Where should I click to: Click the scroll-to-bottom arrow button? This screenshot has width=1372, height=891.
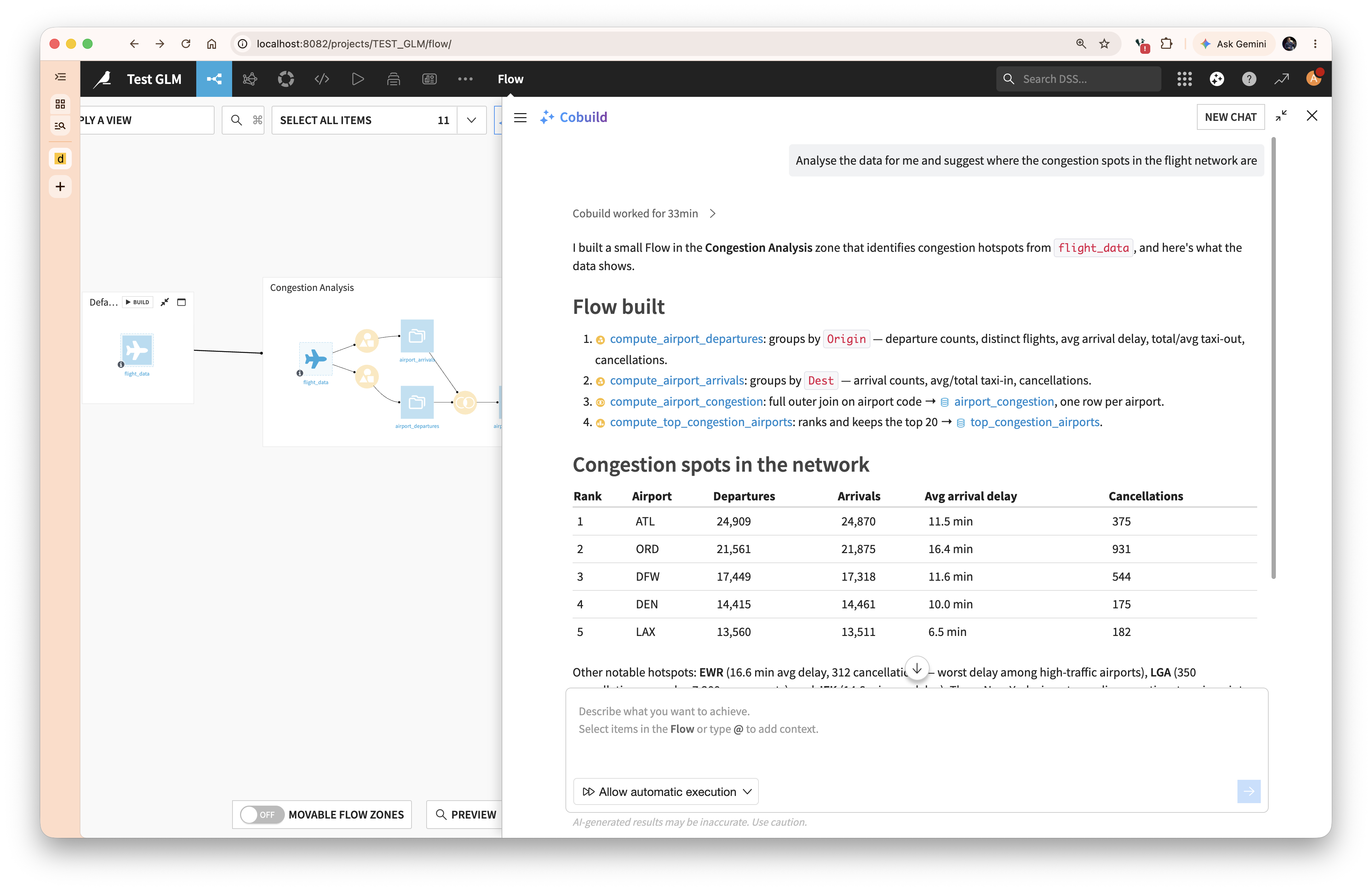click(917, 669)
